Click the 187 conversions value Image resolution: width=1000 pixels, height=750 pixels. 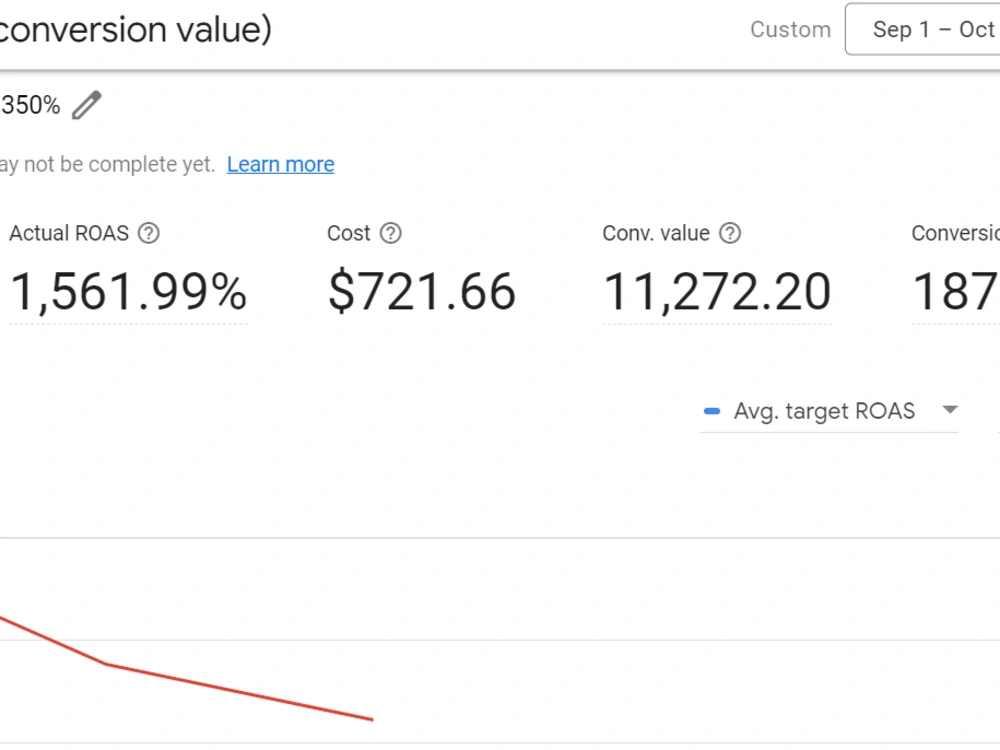click(x=955, y=292)
